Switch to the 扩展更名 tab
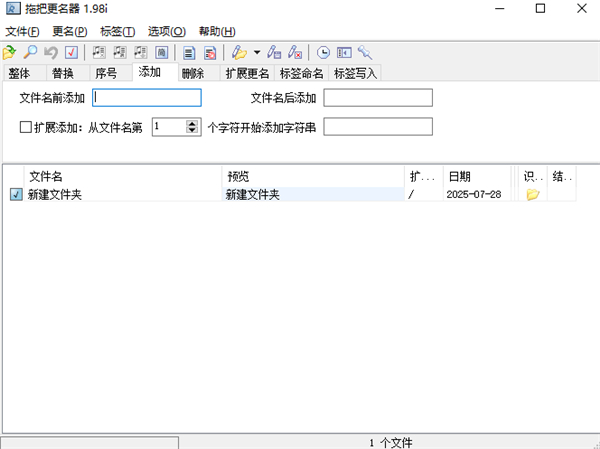The width and height of the screenshot is (600, 449). click(x=247, y=73)
